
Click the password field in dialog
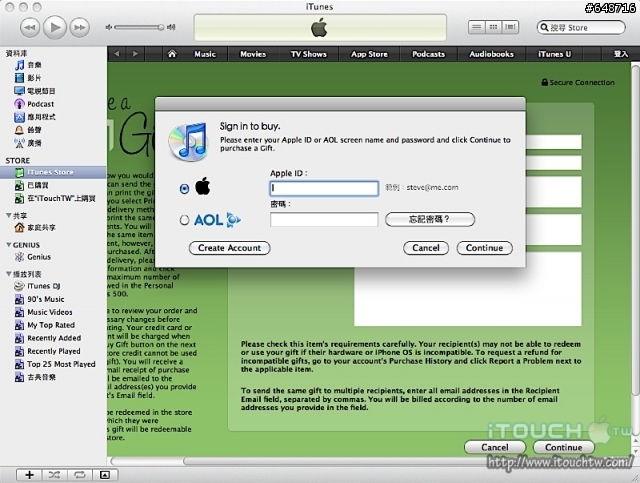(x=324, y=219)
